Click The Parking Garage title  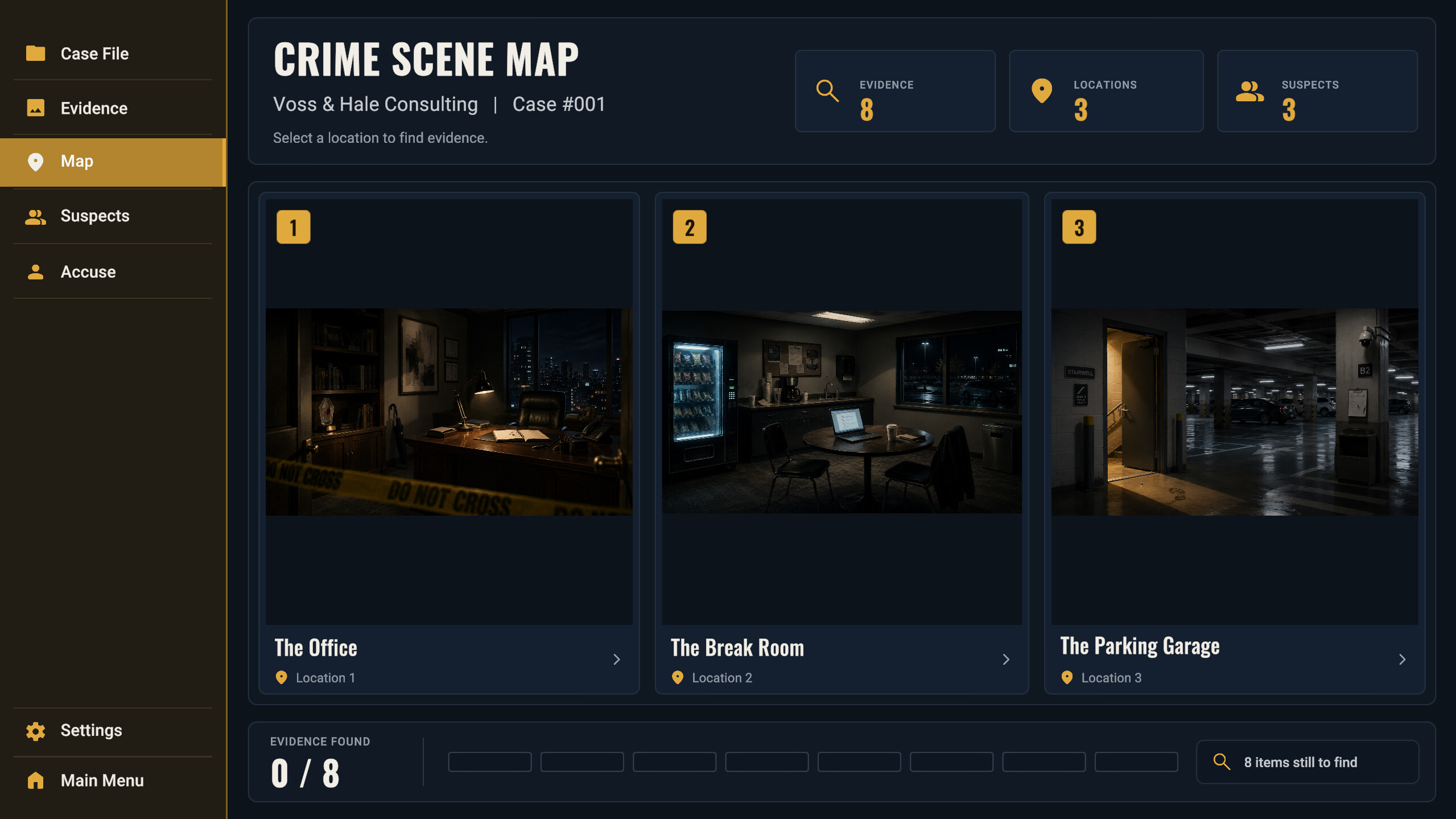[1140, 646]
